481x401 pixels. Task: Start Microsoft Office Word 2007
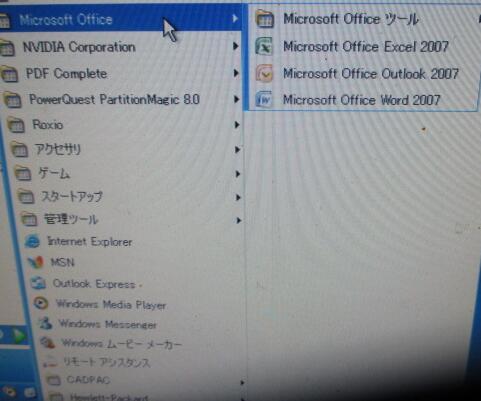(x=363, y=100)
